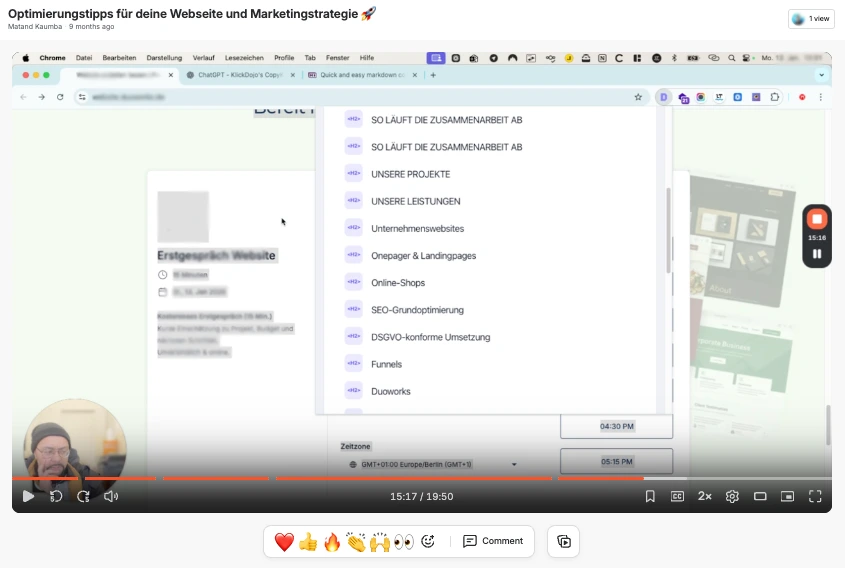845x568 pixels.
Task: Select the 05:15 PM time slot
Action: pyautogui.click(x=617, y=461)
